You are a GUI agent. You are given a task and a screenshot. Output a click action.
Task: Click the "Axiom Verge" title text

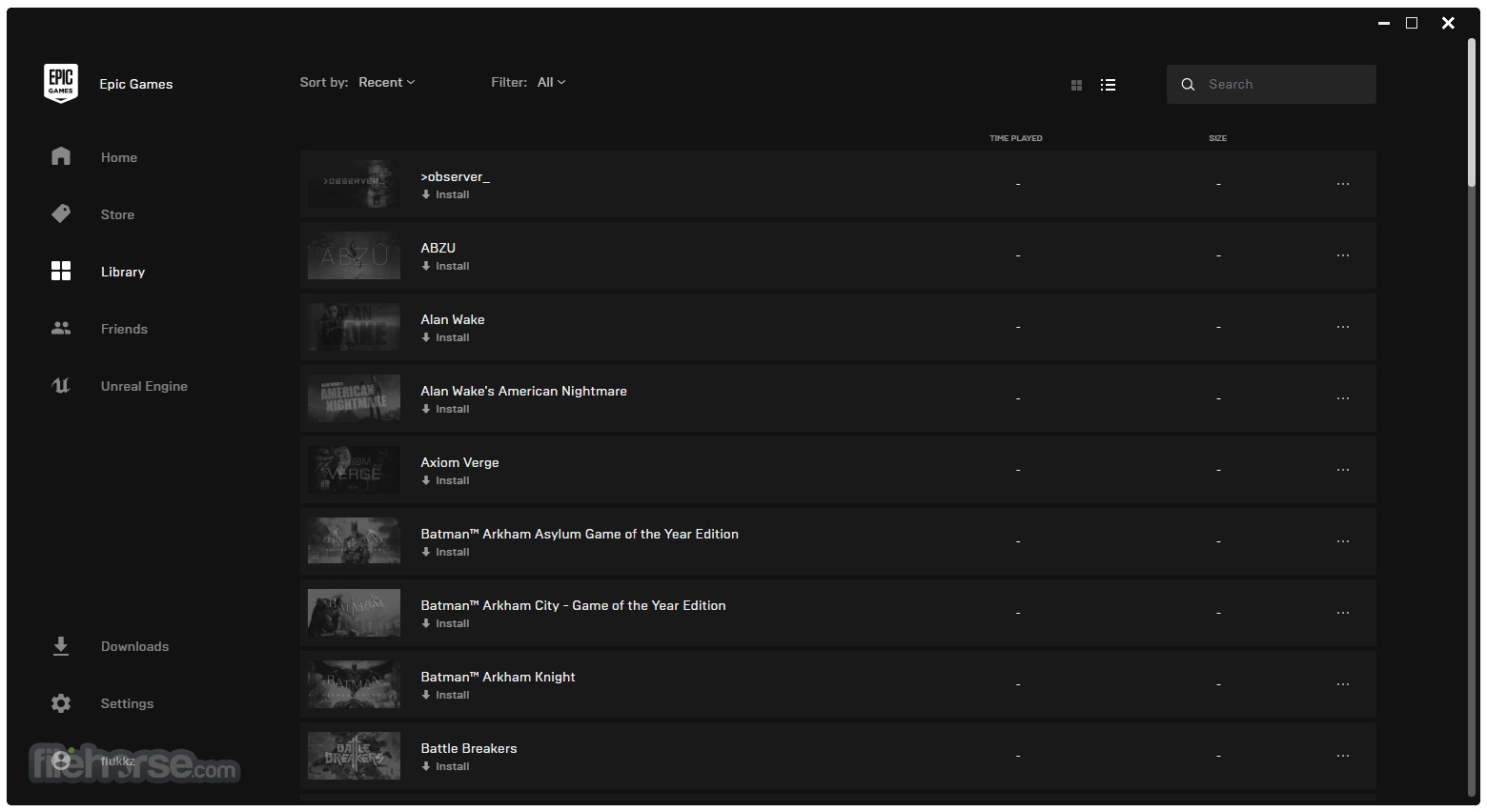459,462
